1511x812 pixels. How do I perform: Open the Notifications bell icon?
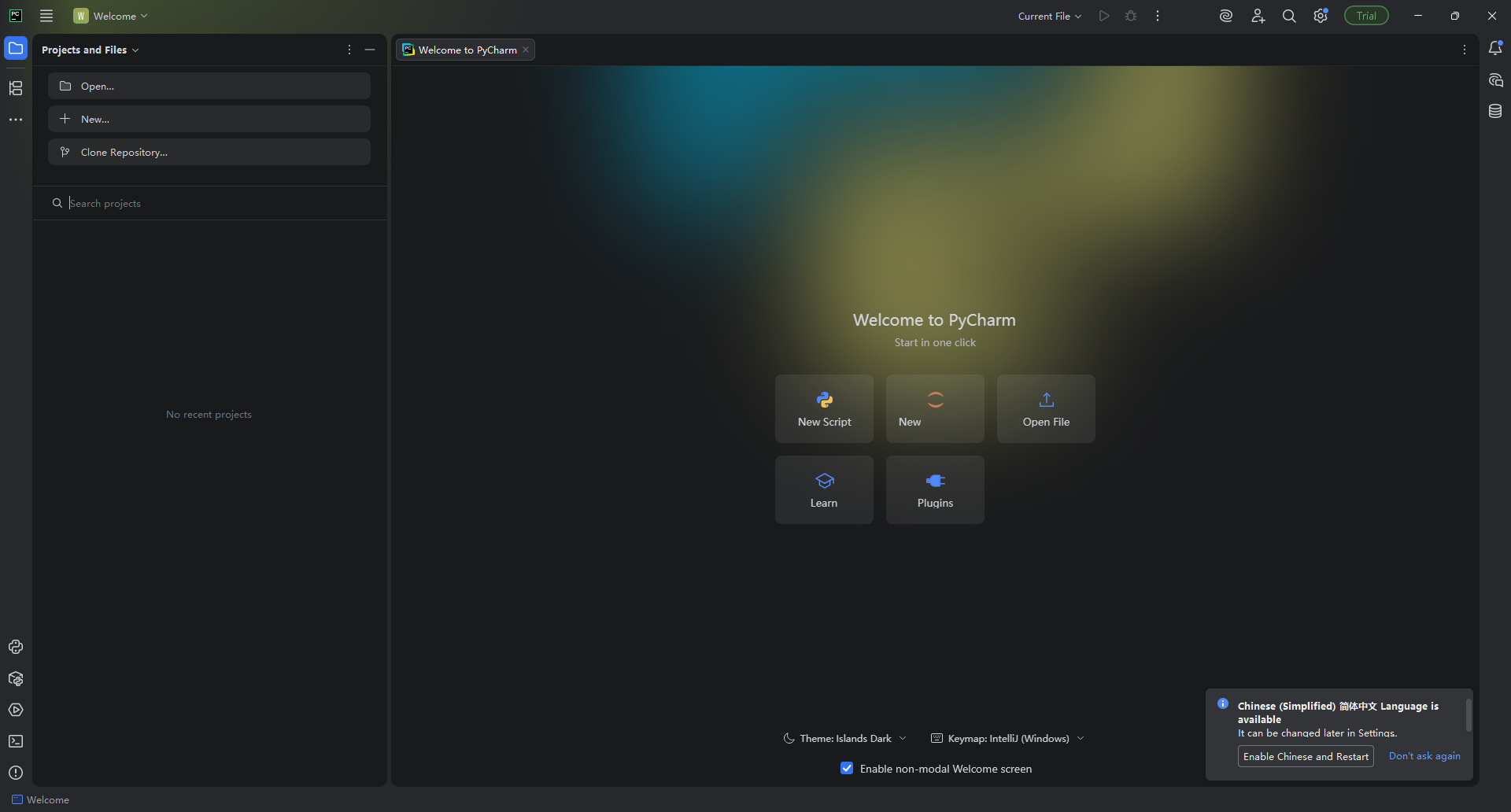click(1495, 49)
